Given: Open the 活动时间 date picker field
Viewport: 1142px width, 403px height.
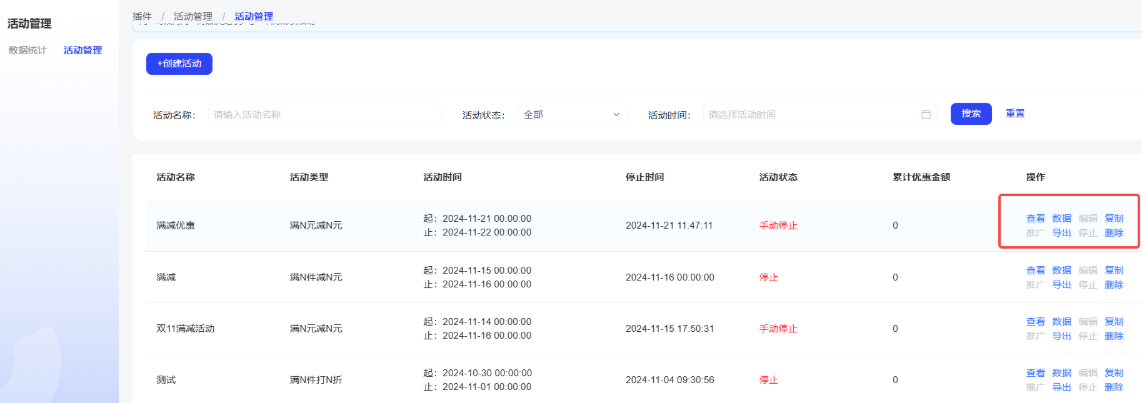Looking at the screenshot, I should [x=810, y=114].
